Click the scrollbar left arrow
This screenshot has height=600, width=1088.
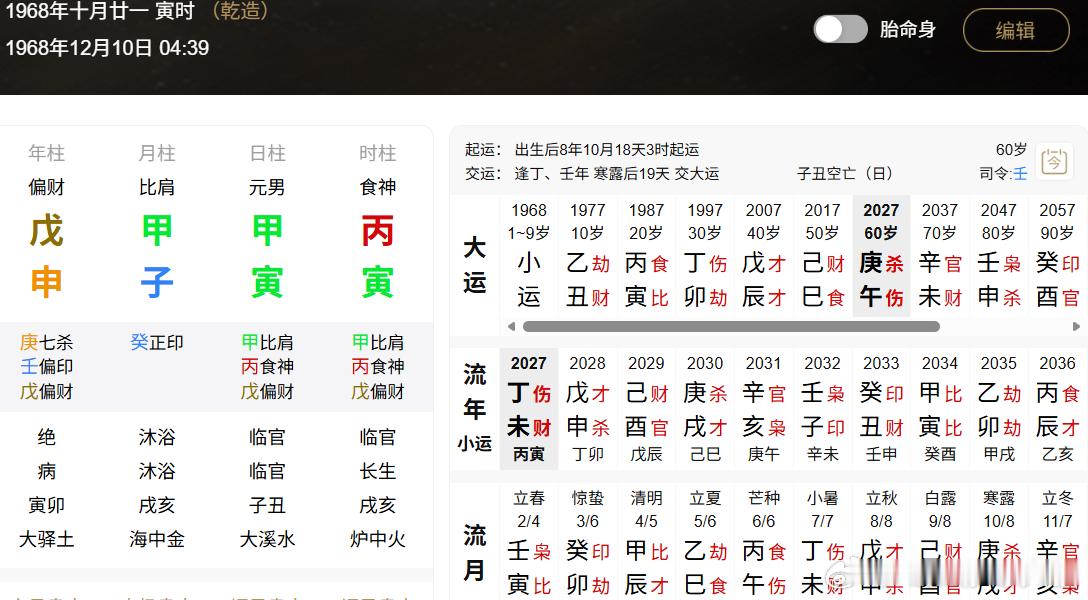(511, 326)
